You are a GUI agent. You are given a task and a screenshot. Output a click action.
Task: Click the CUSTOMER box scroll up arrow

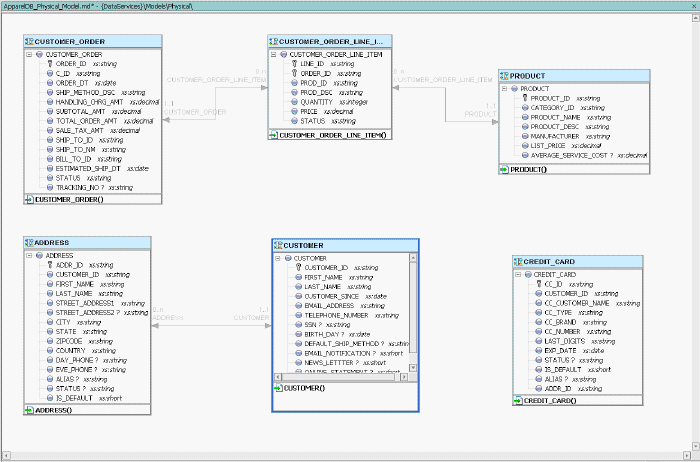413,258
